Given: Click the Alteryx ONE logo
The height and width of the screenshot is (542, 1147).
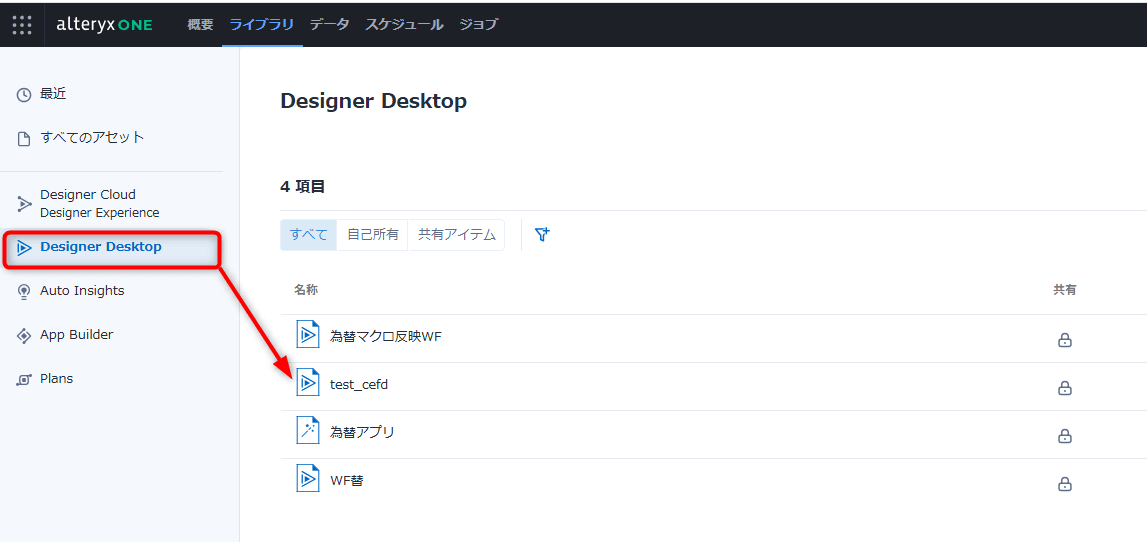Looking at the screenshot, I should tap(104, 24).
